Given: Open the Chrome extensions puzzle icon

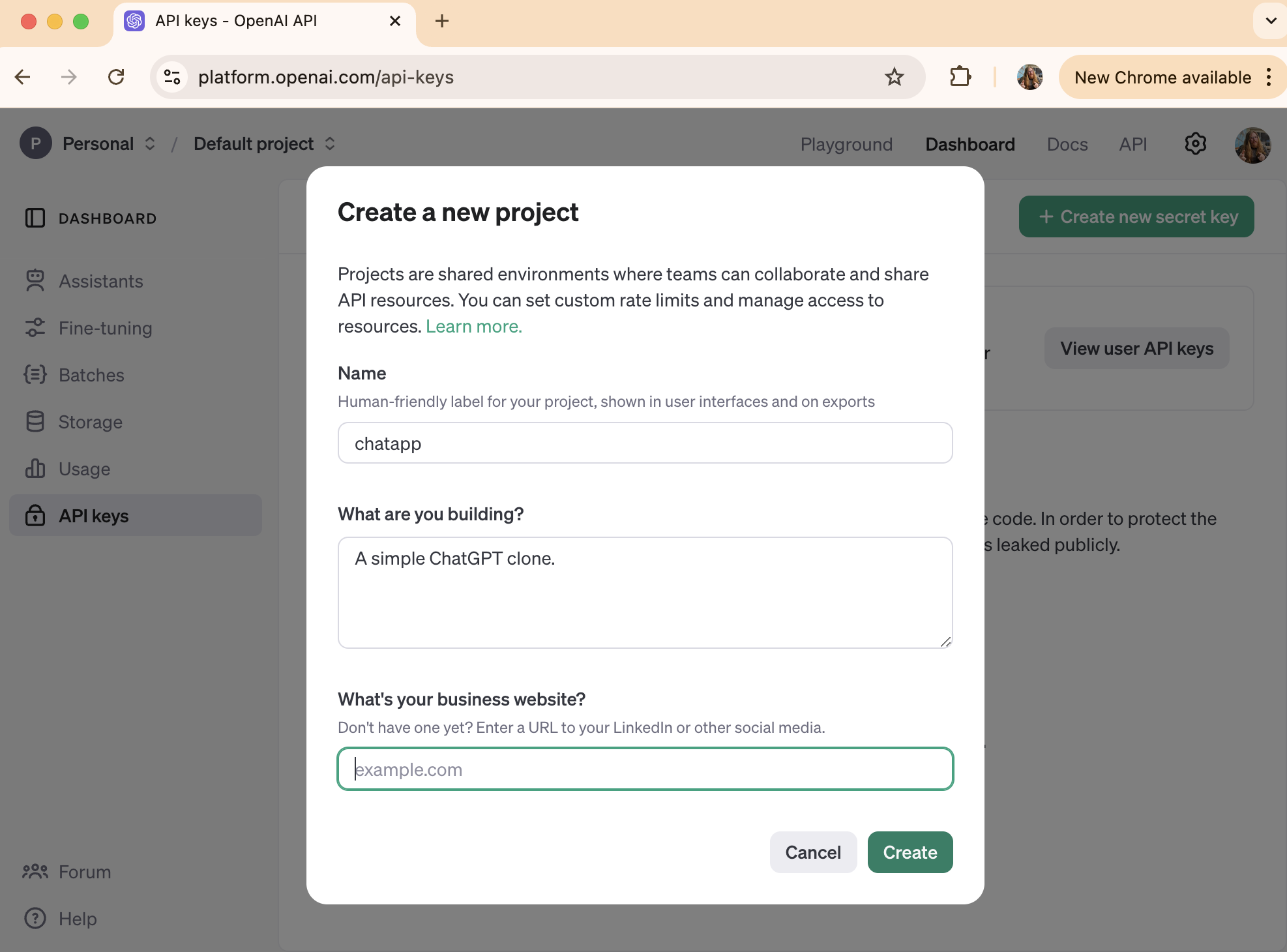Looking at the screenshot, I should 960,77.
